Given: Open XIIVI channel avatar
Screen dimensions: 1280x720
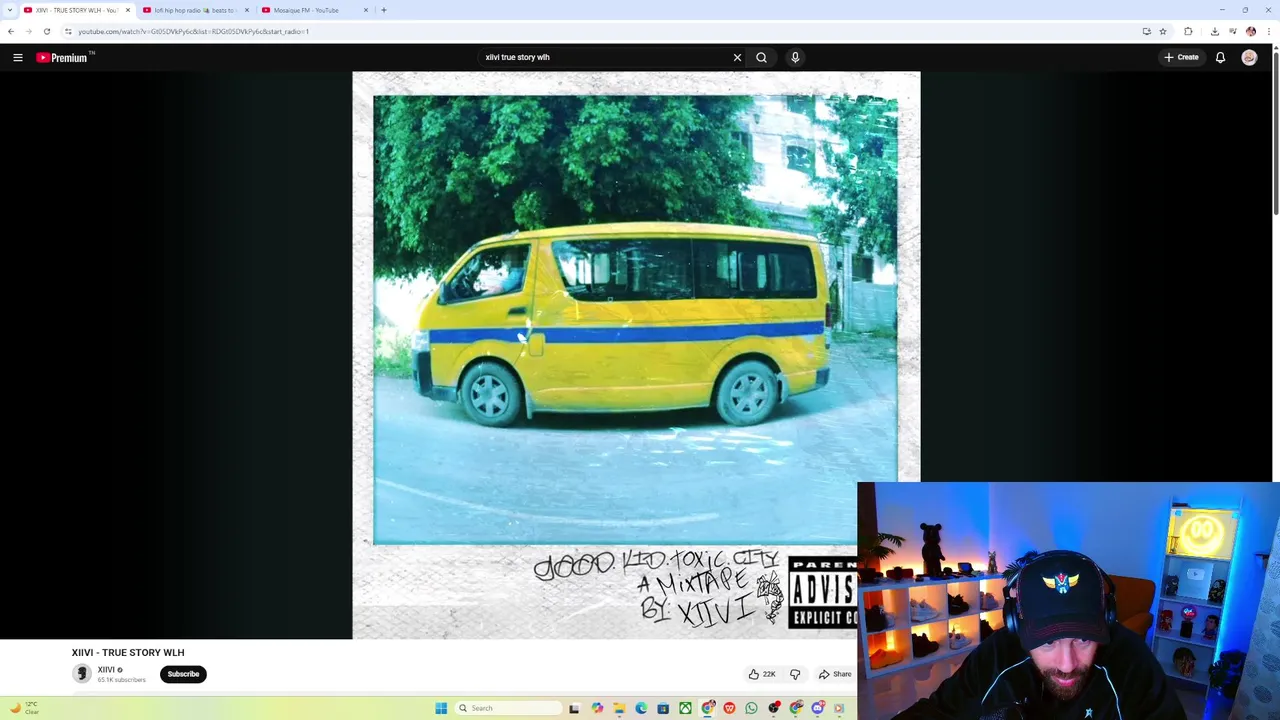Looking at the screenshot, I should [x=81, y=674].
